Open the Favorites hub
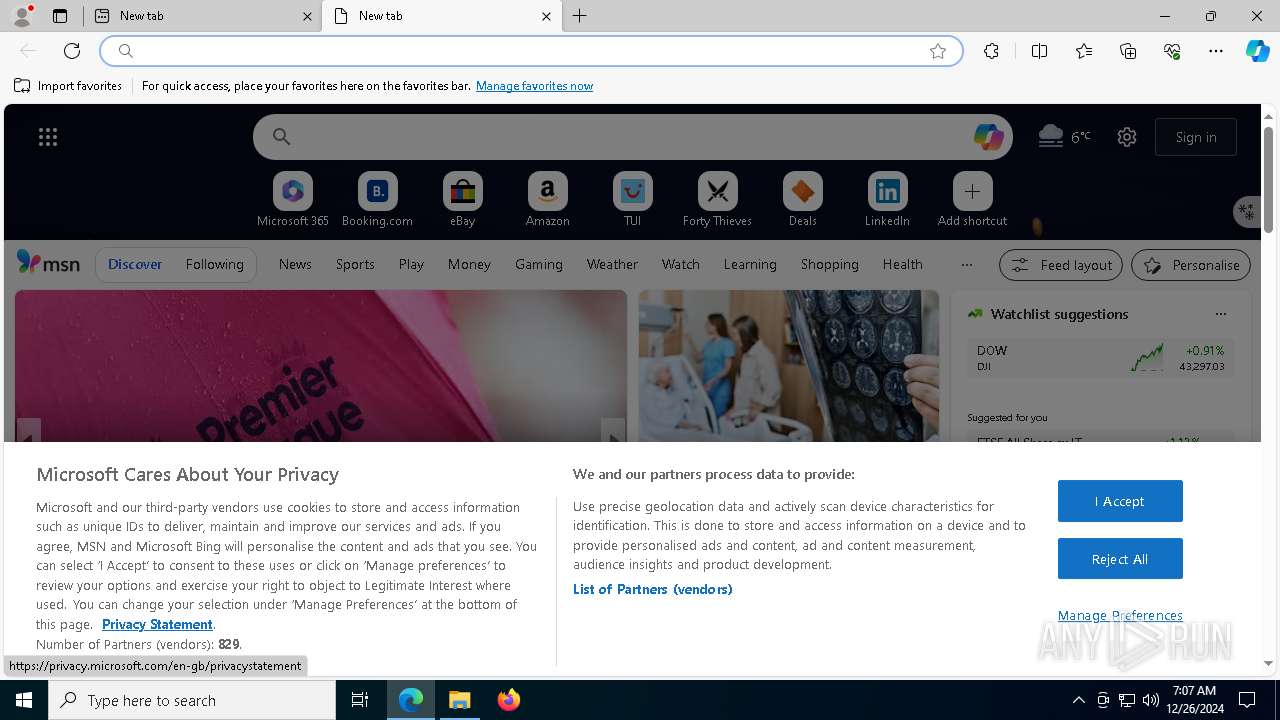Viewport: 1280px width, 720px height. point(1084,51)
